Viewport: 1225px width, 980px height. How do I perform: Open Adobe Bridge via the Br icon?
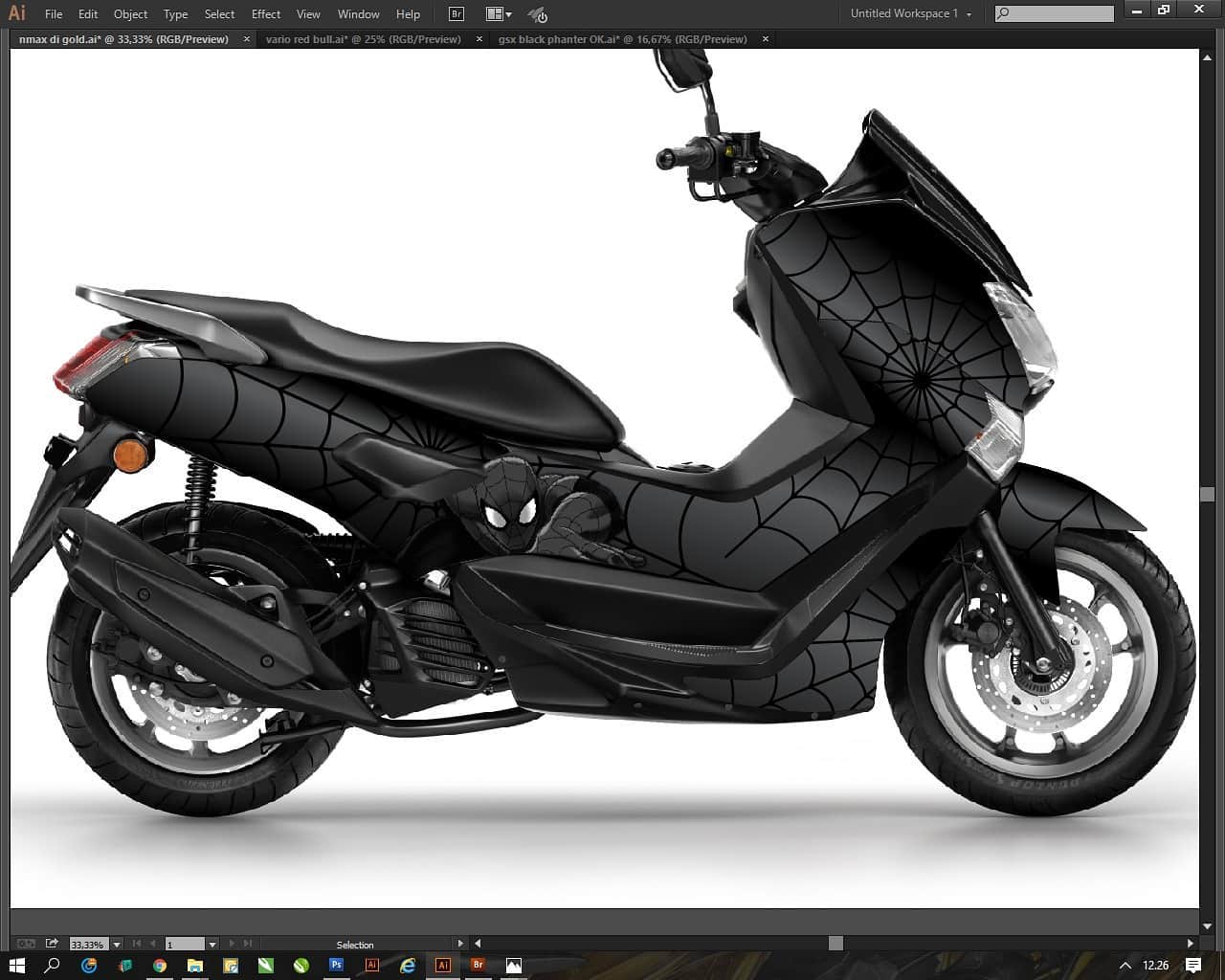tap(457, 13)
